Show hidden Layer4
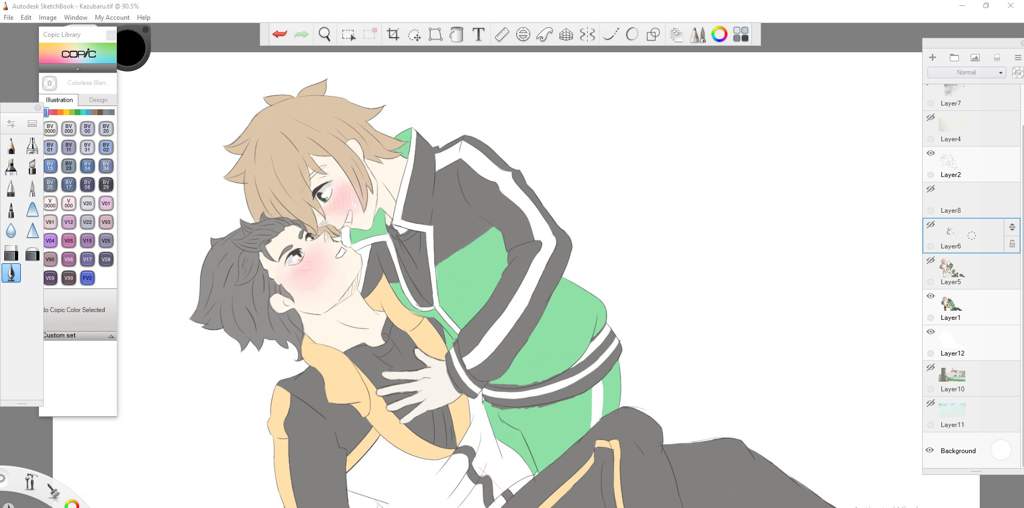Image resolution: width=1024 pixels, height=508 pixels. click(931, 118)
